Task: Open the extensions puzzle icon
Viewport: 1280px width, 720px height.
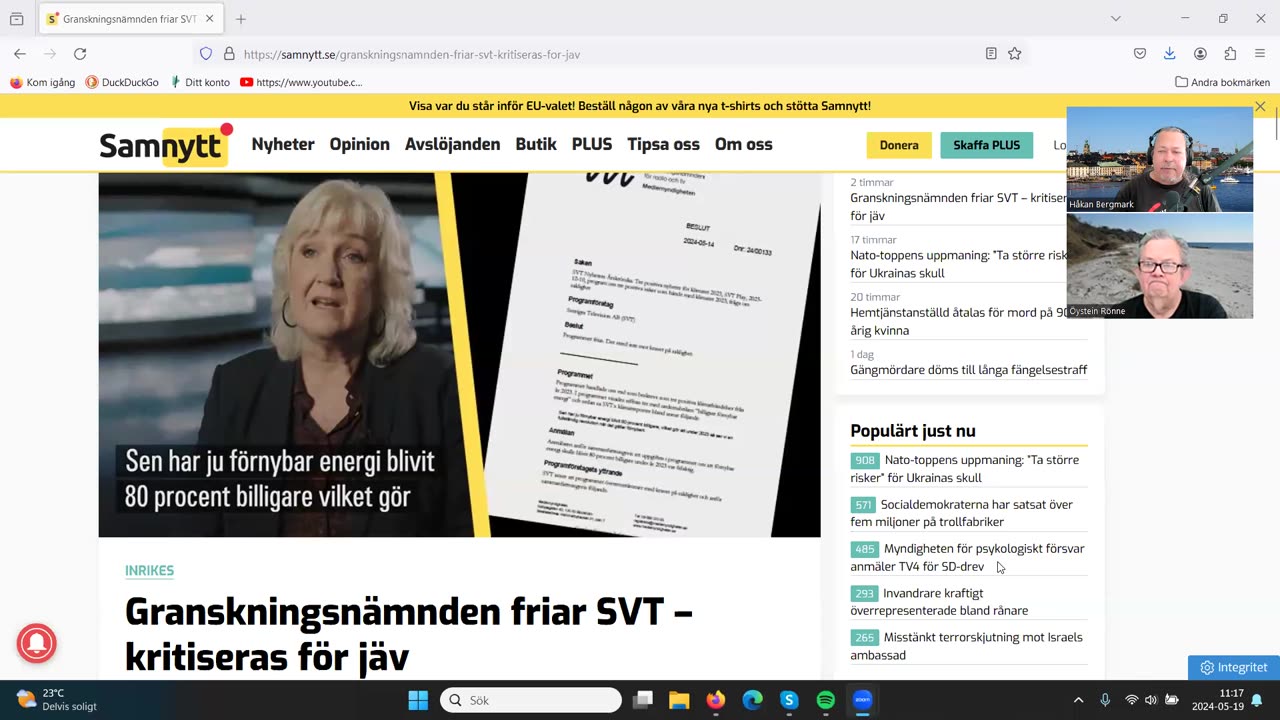Action: pos(1230,54)
